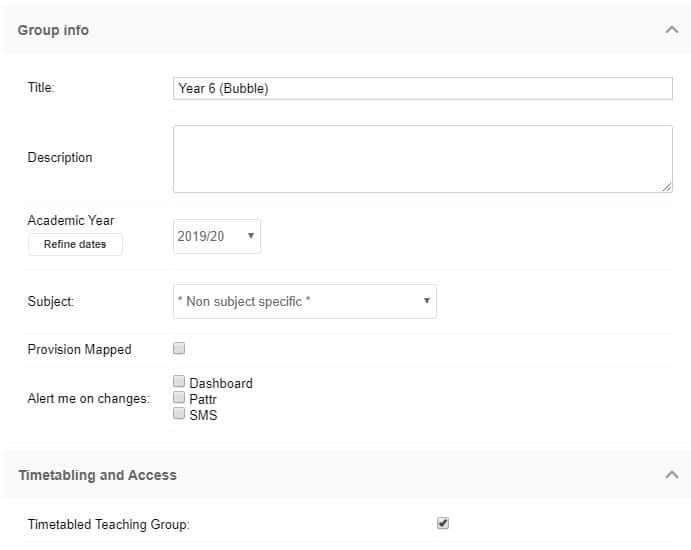Viewport: 691px width, 550px height.
Task: Enable SMS alerts checkbox
Action: [179, 413]
